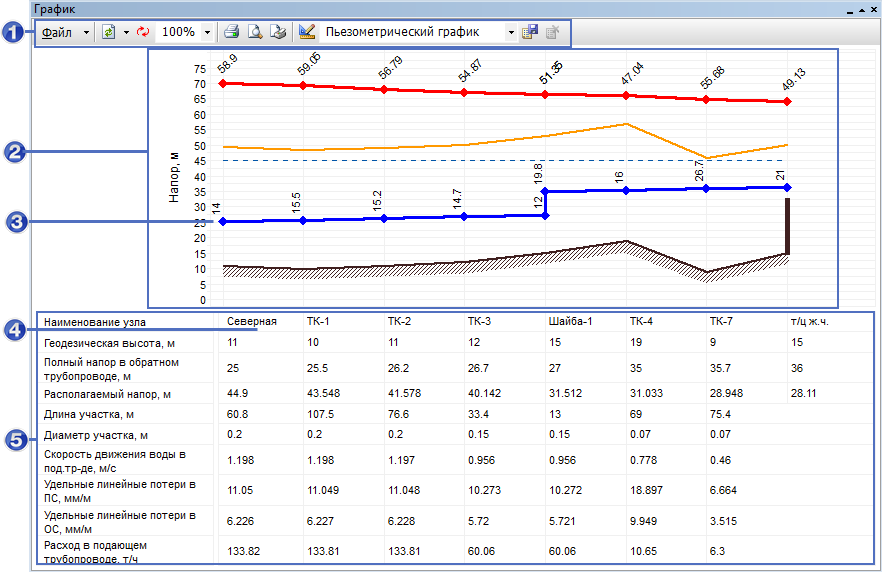The image size is (882, 572).
Task: Click the Шайба-1 node name cell
Action: pyautogui.click(x=571, y=322)
